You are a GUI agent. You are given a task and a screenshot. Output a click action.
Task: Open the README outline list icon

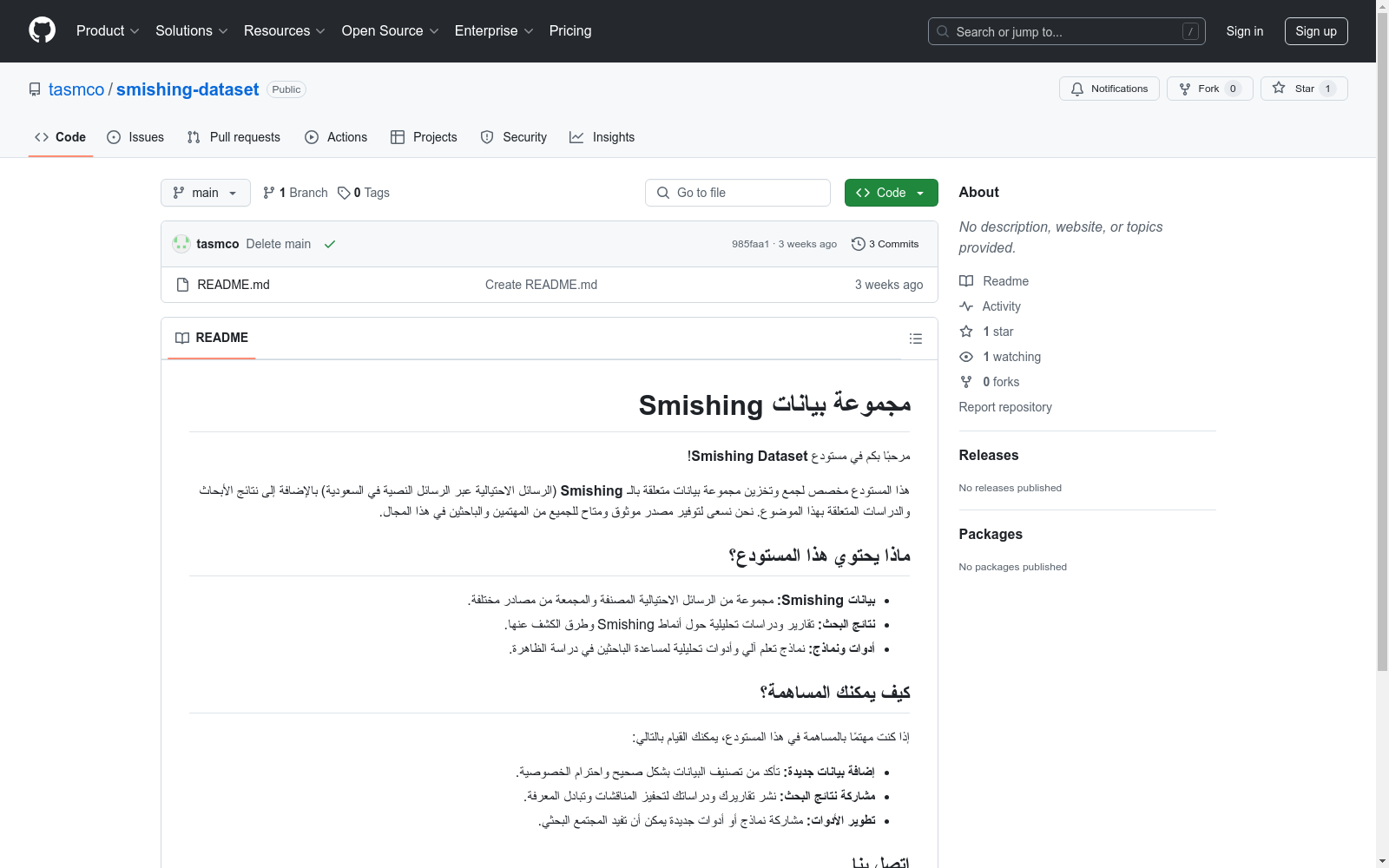point(915,339)
